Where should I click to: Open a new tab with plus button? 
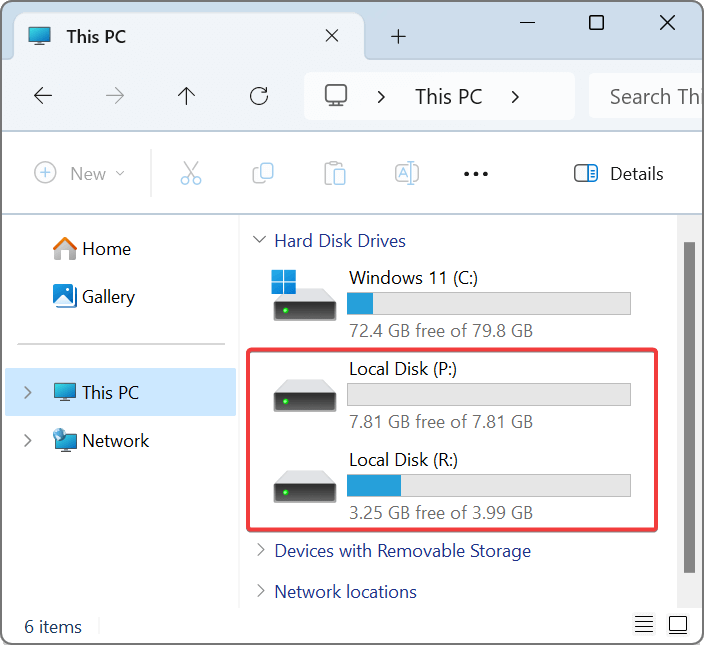tap(398, 37)
